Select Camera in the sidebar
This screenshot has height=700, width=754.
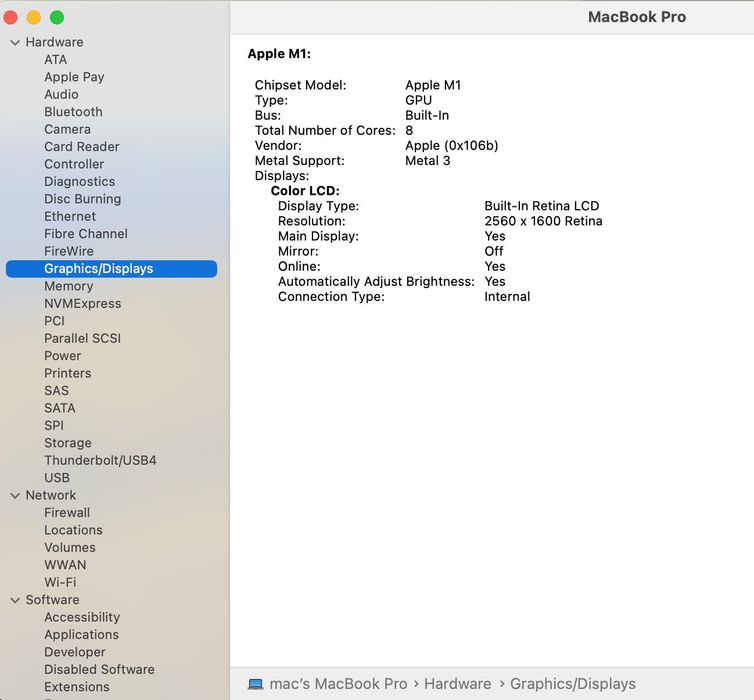point(67,129)
